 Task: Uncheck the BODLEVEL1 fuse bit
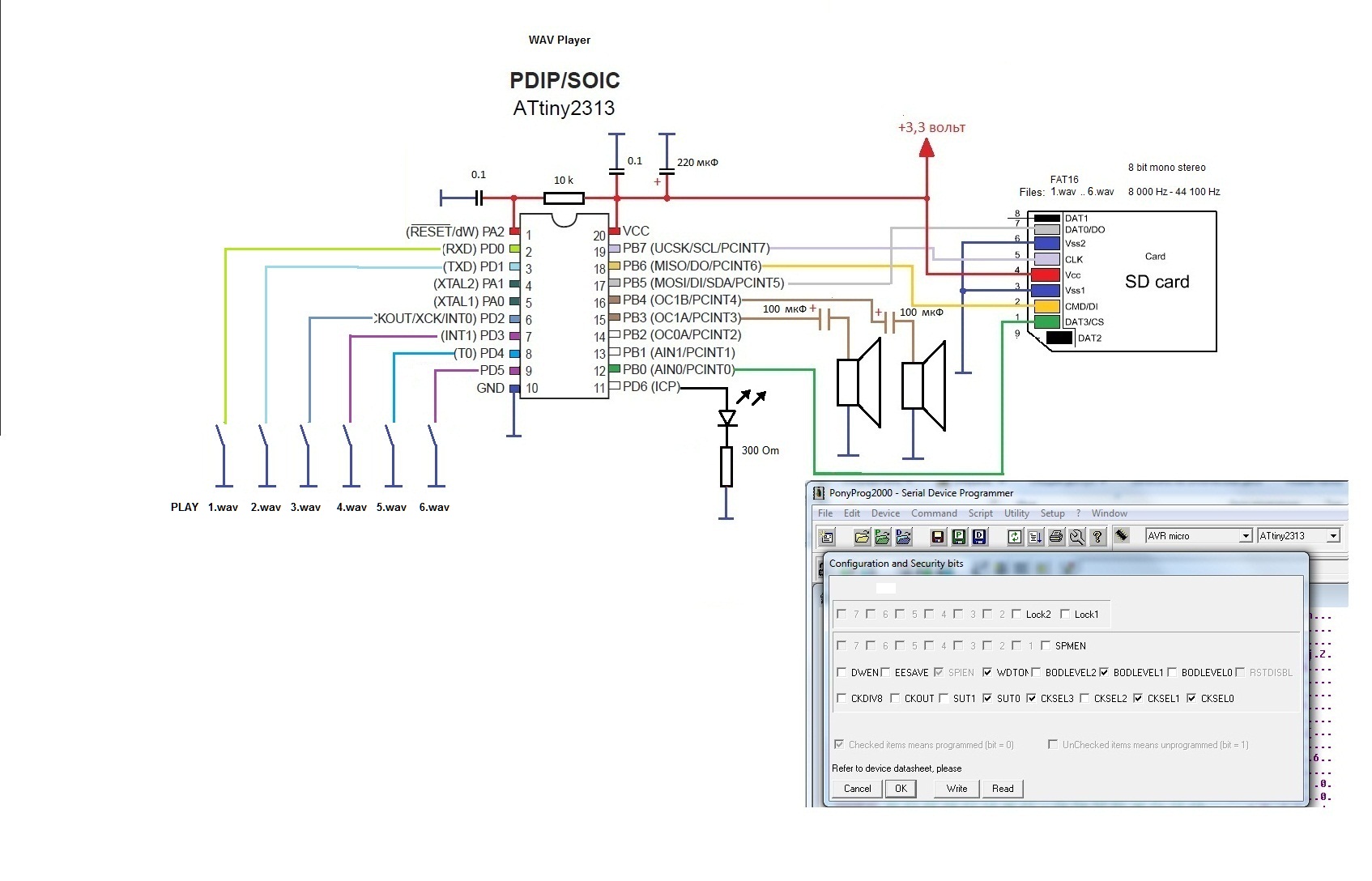pos(1104,672)
